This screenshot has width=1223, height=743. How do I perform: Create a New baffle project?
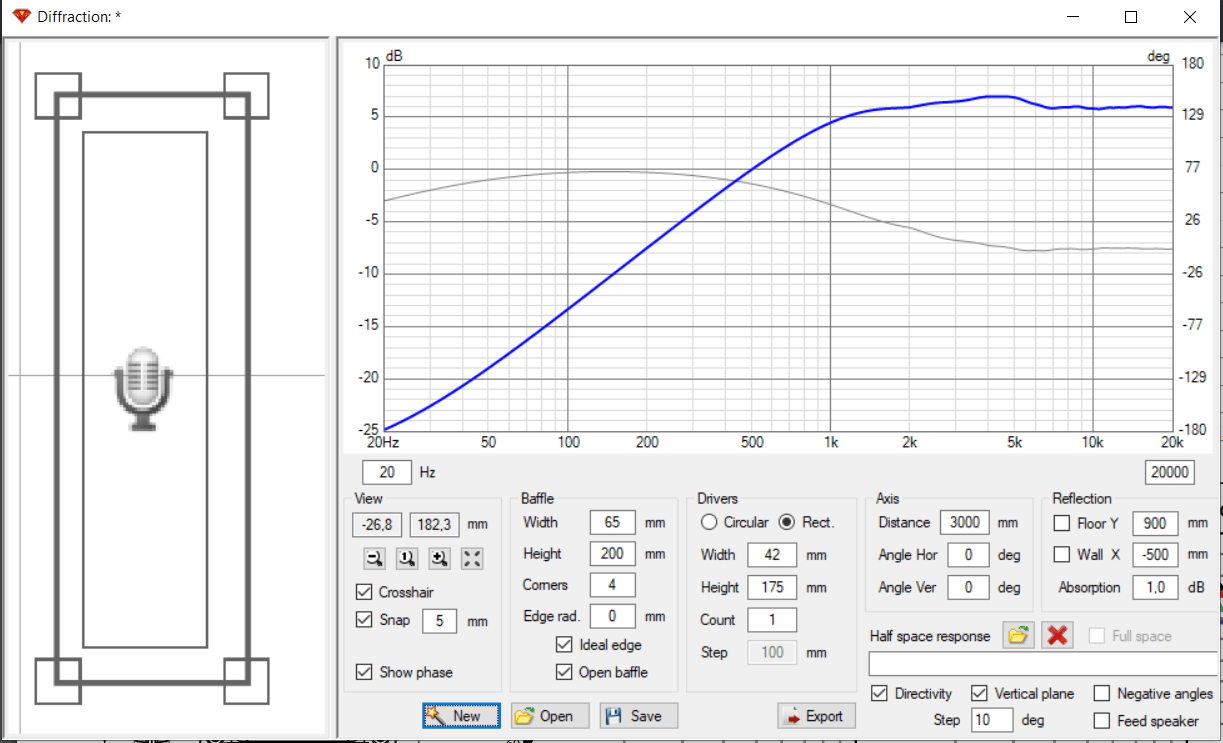(461, 716)
